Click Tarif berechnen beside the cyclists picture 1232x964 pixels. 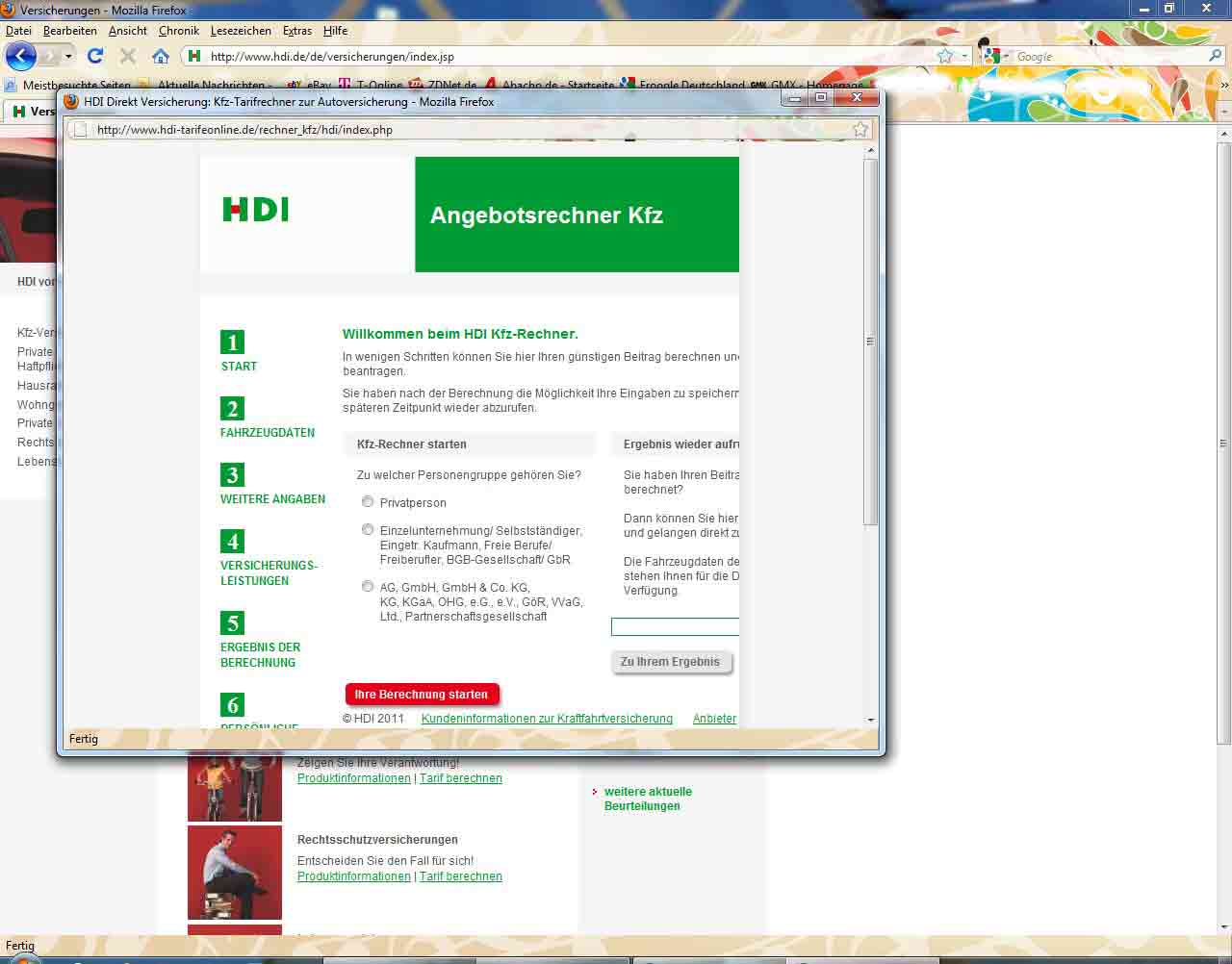(x=461, y=778)
